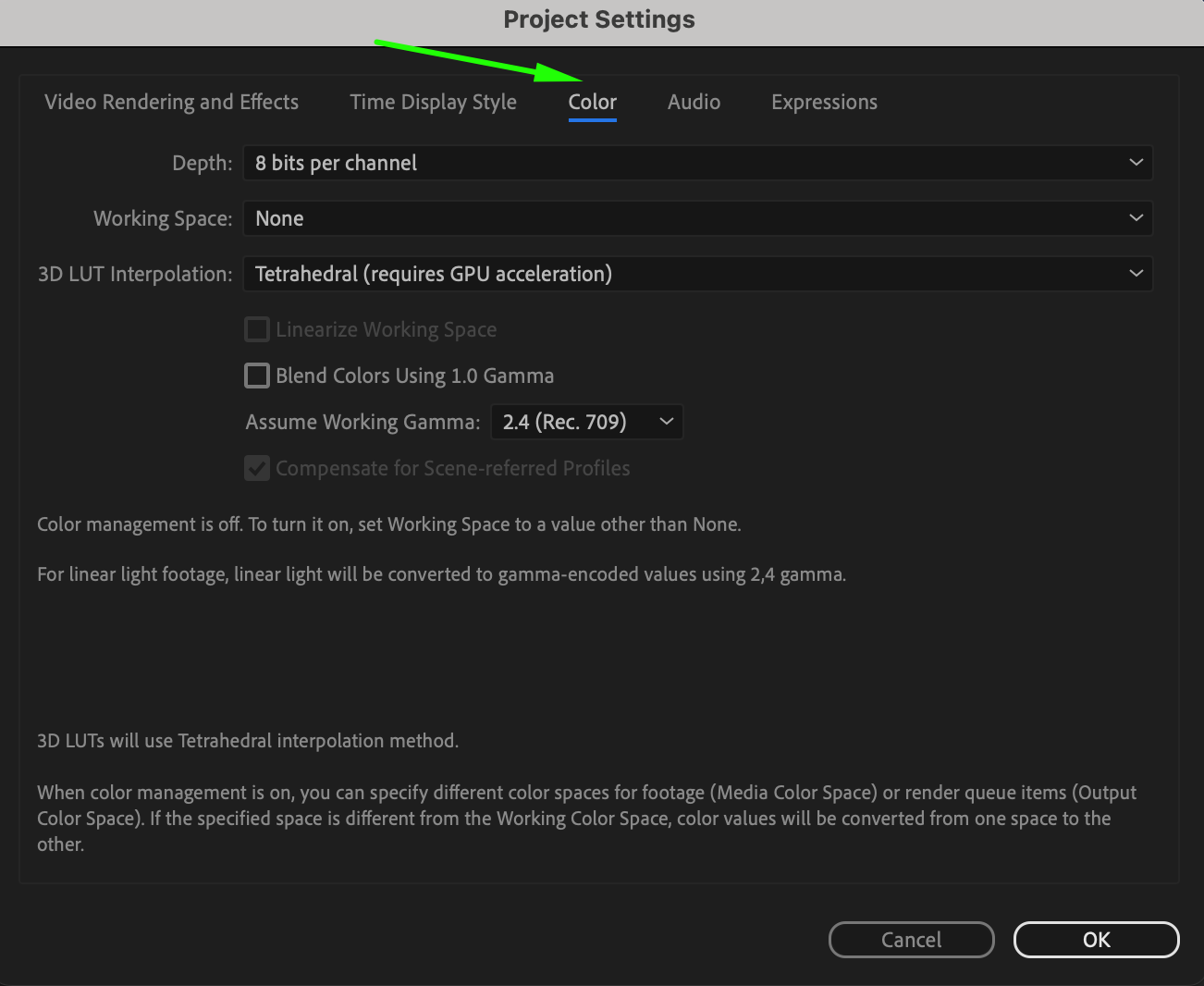Confirm settings with the OK button
Image resolution: width=1204 pixels, height=986 pixels.
tap(1096, 940)
